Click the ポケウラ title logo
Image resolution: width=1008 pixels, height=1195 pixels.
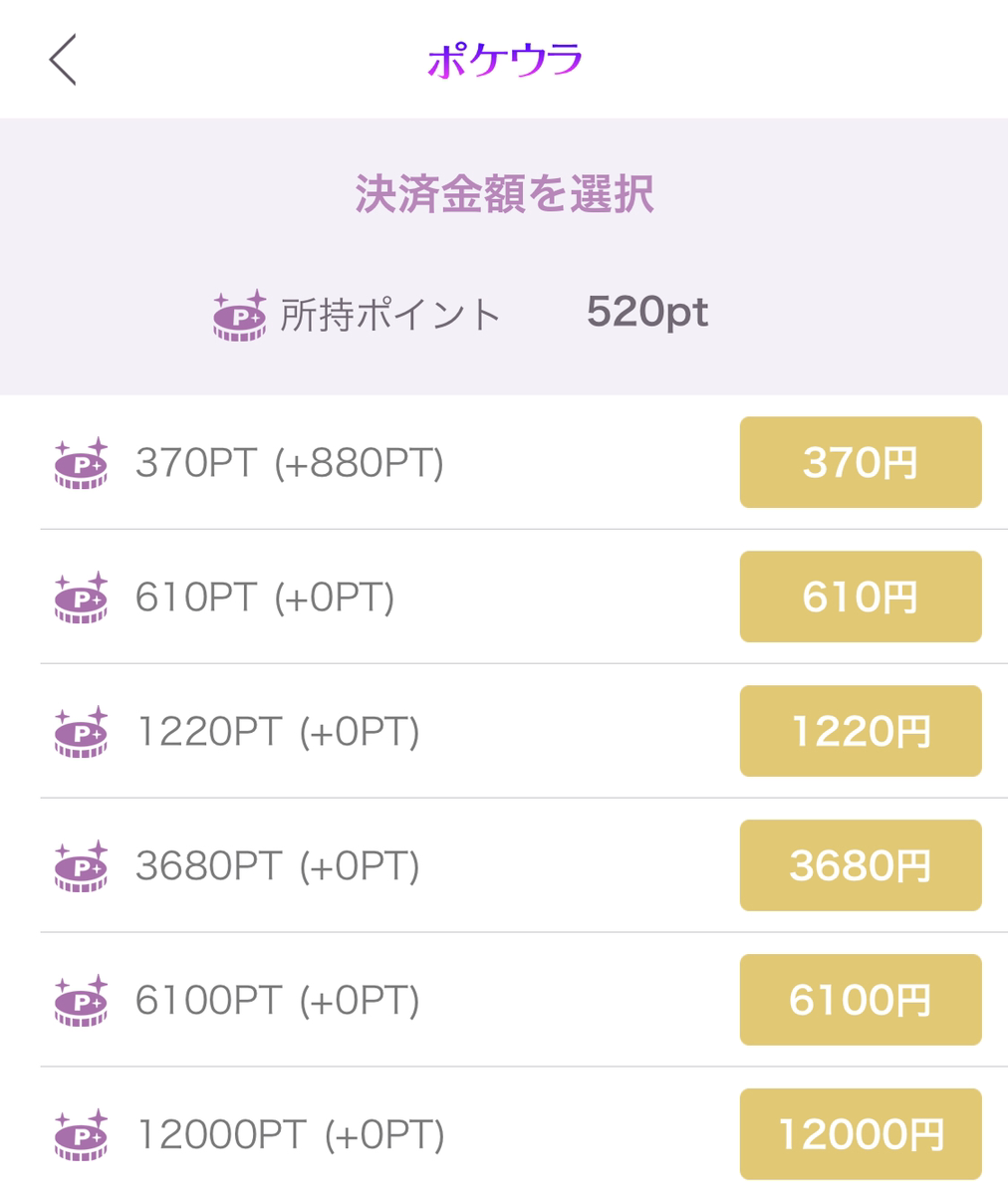pos(504,60)
